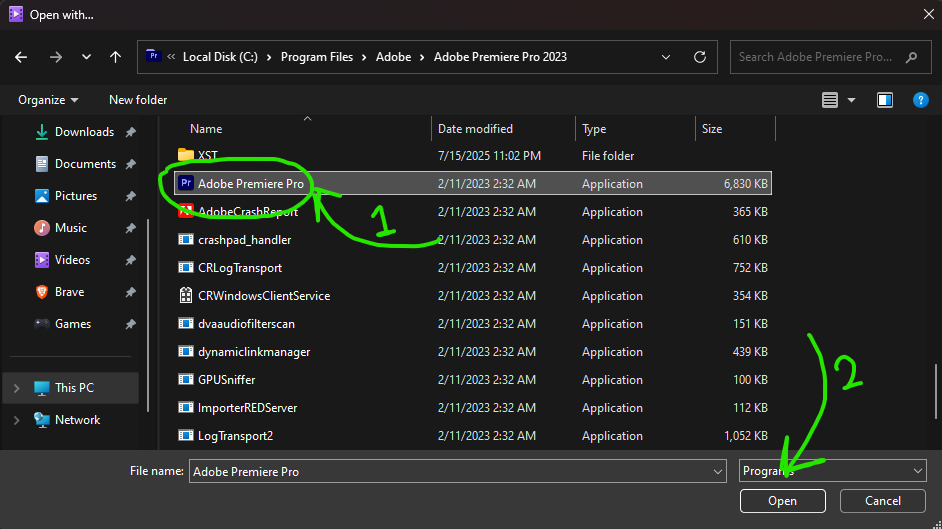This screenshot has width=942, height=529.
Task: Open Music in the sidebar
Action: (71, 228)
